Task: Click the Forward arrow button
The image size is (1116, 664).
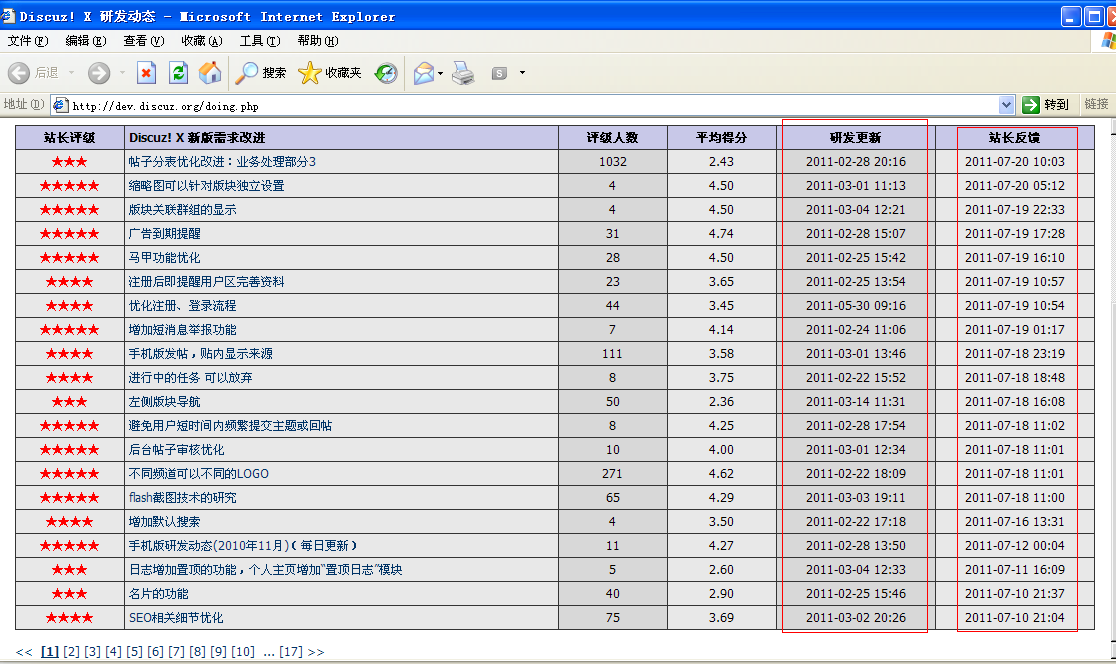Action: 99,73
